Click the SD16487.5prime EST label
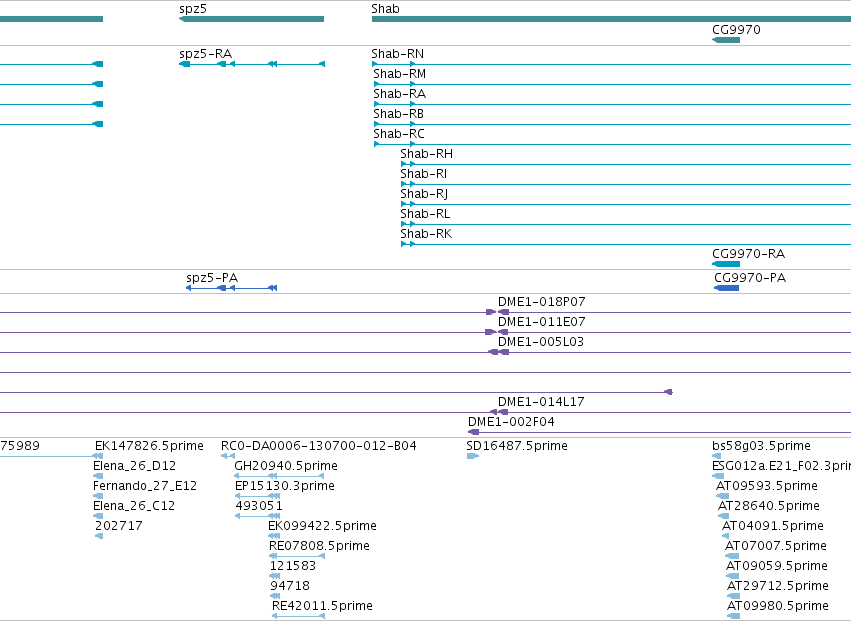This screenshot has height=621, width=851. click(x=517, y=446)
